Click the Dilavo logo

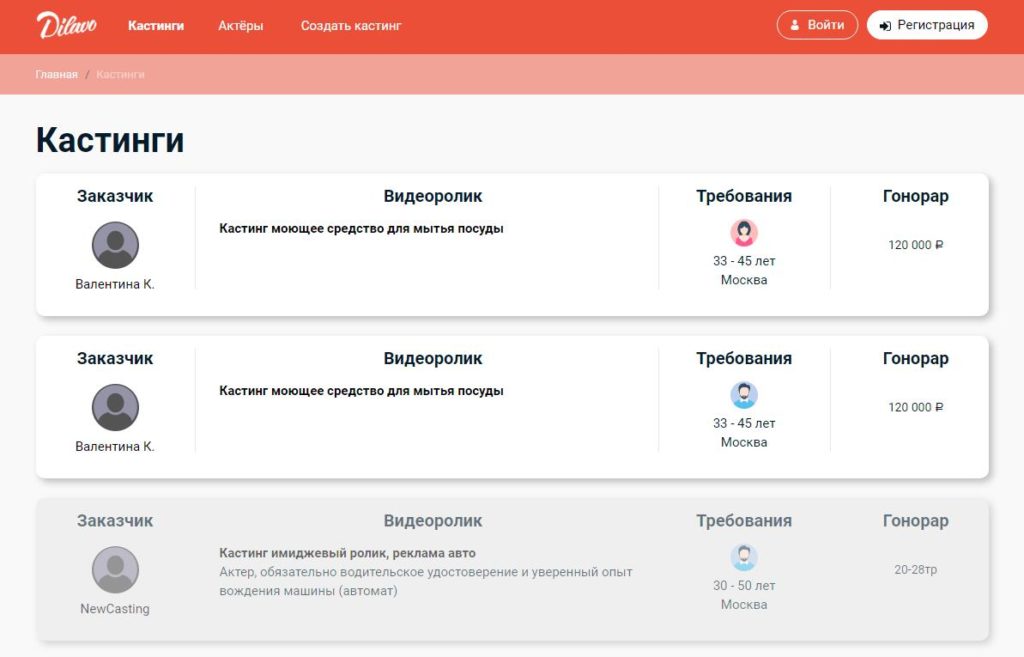67,25
